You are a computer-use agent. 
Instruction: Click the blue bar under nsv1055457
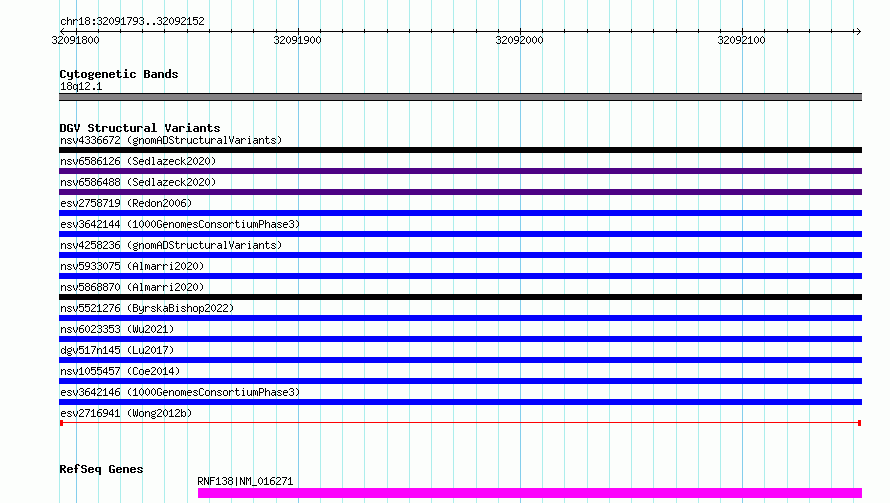pyautogui.click(x=460, y=381)
